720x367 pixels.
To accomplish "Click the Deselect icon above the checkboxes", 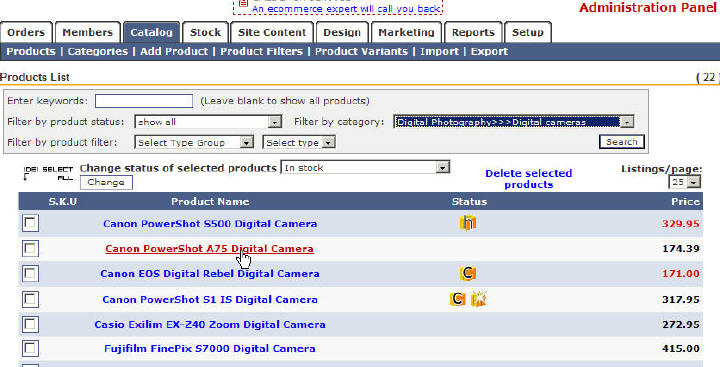I will coord(30,173).
